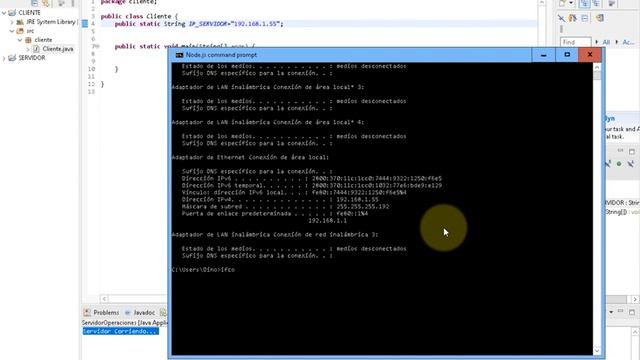Minimize the Node.js command prompt

click(x=544, y=55)
